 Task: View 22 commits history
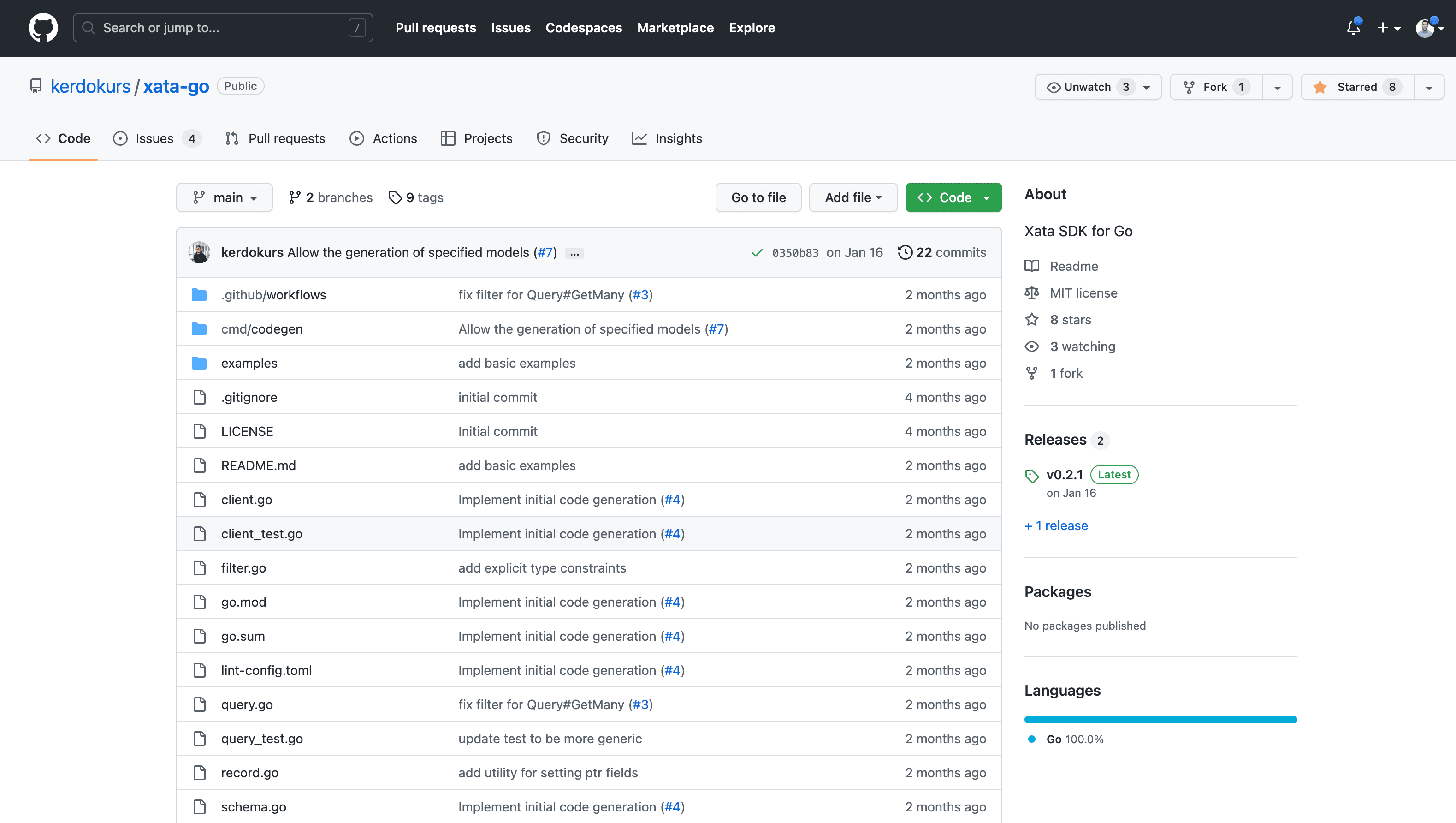click(x=942, y=252)
